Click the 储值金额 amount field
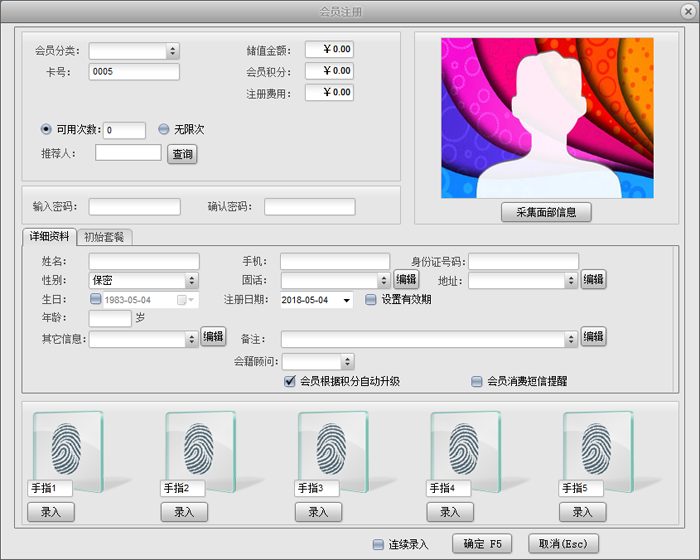Image resolution: width=700 pixels, height=560 pixels. pos(329,49)
